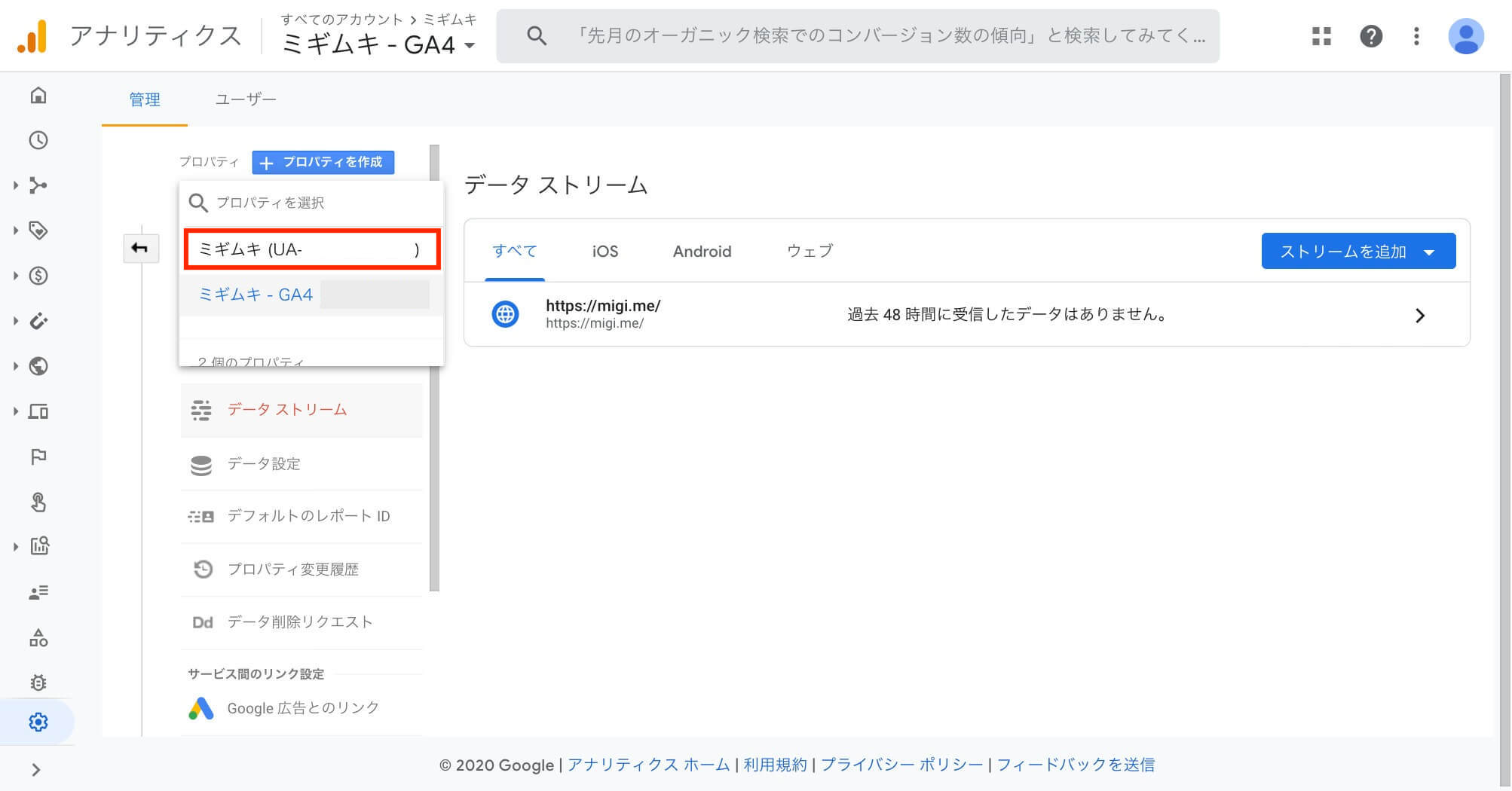This screenshot has width=1512, height=791.
Task: Click the magnifier icon in top search bar
Action: click(537, 36)
